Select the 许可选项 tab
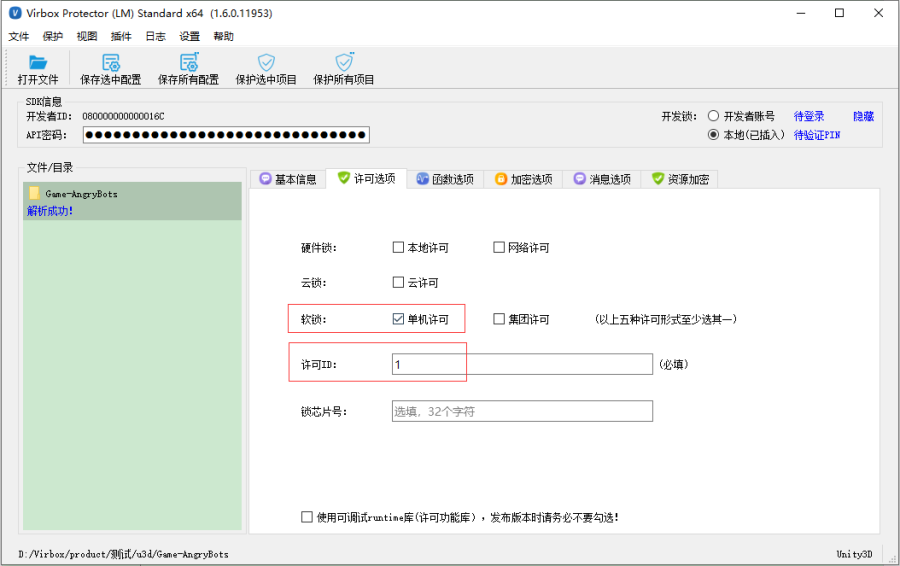This screenshot has width=900, height=566. click(x=367, y=179)
